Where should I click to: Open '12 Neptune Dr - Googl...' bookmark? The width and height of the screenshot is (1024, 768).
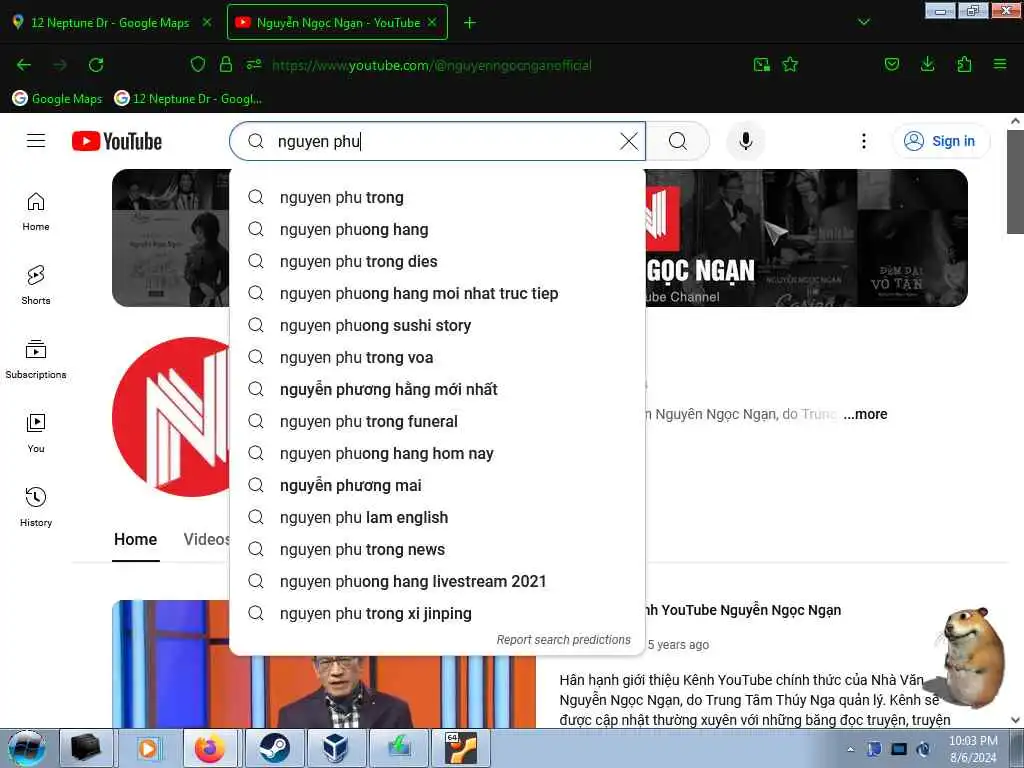[x=188, y=99]
